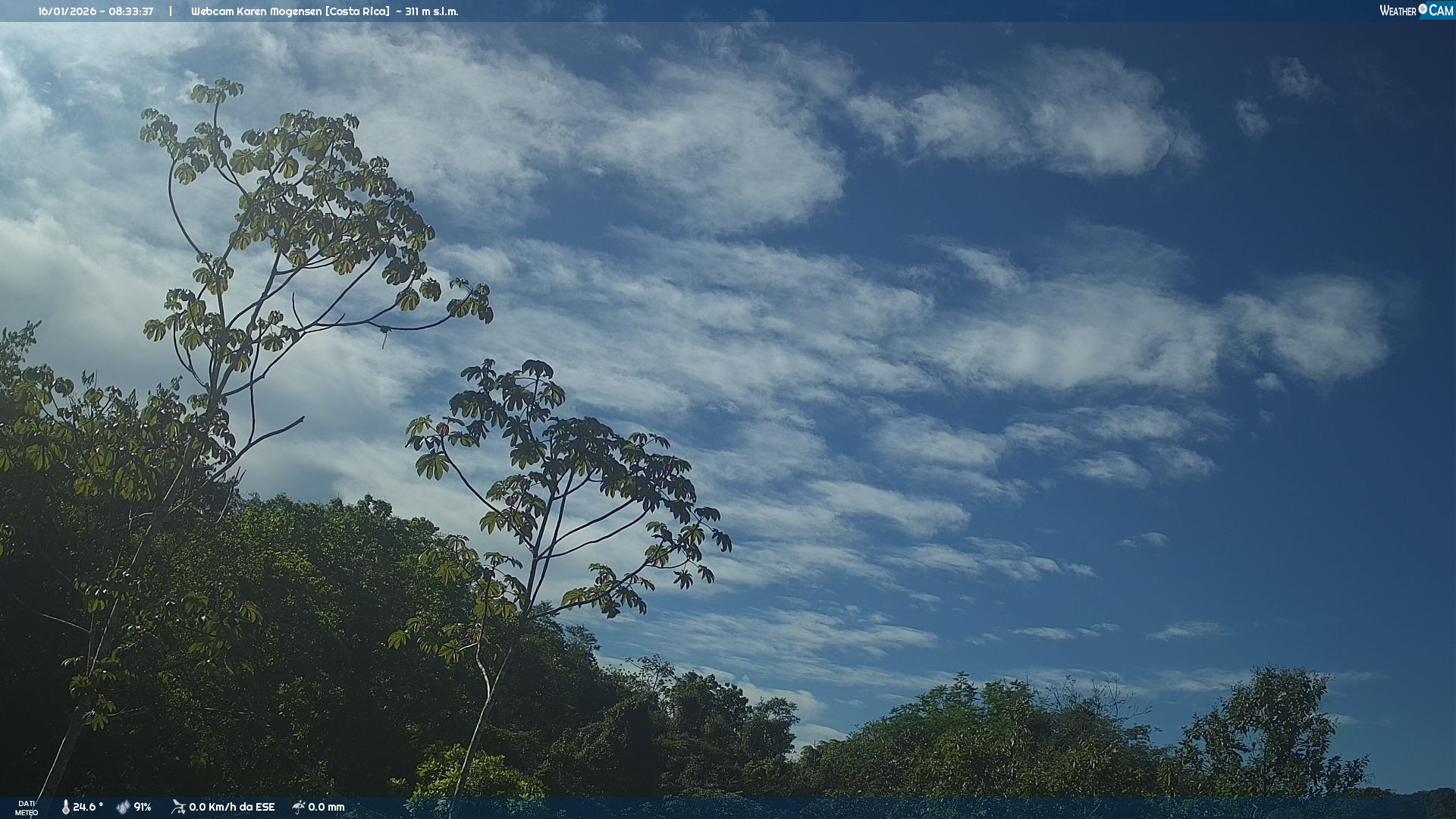1456x819 pixels.
Task: Select the DATI METEO label
Action: pyautogui.click(x=27, y=808)
